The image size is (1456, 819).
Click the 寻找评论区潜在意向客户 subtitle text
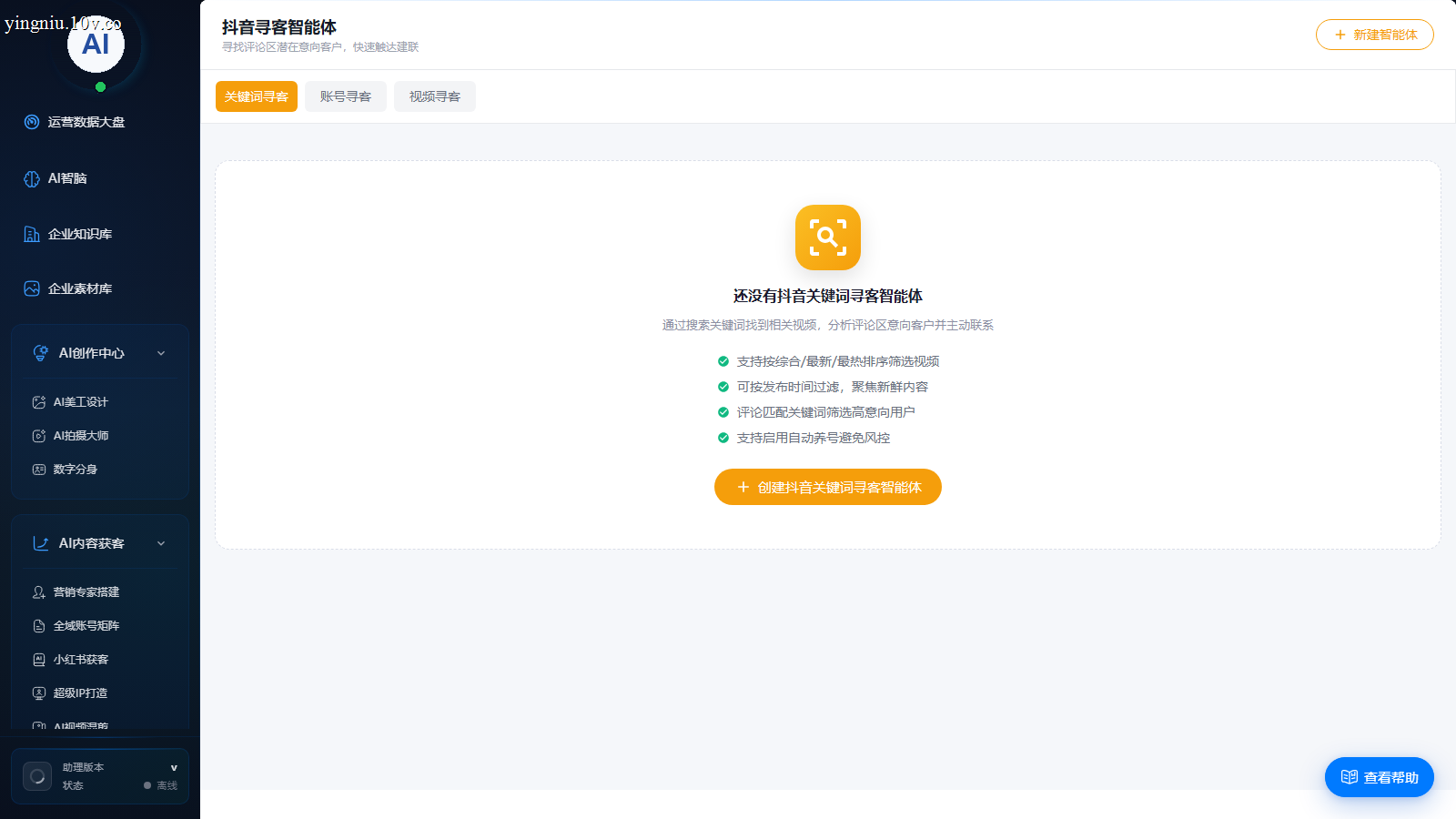(x=320, y=47)
